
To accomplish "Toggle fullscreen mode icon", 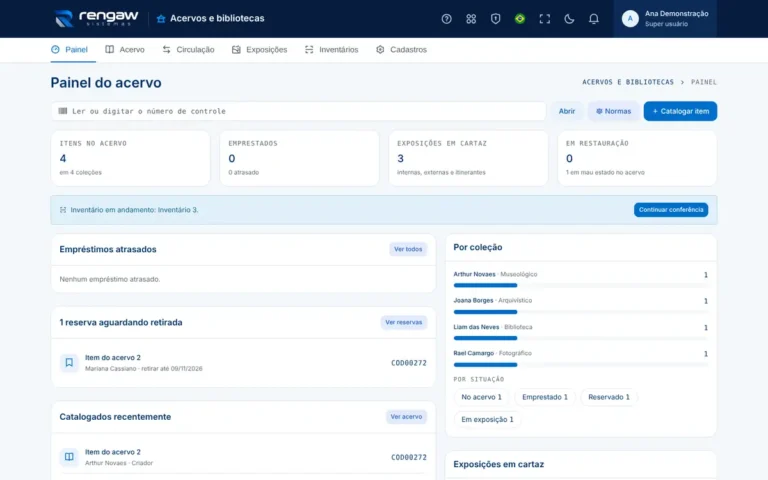I will click(544, 19).
